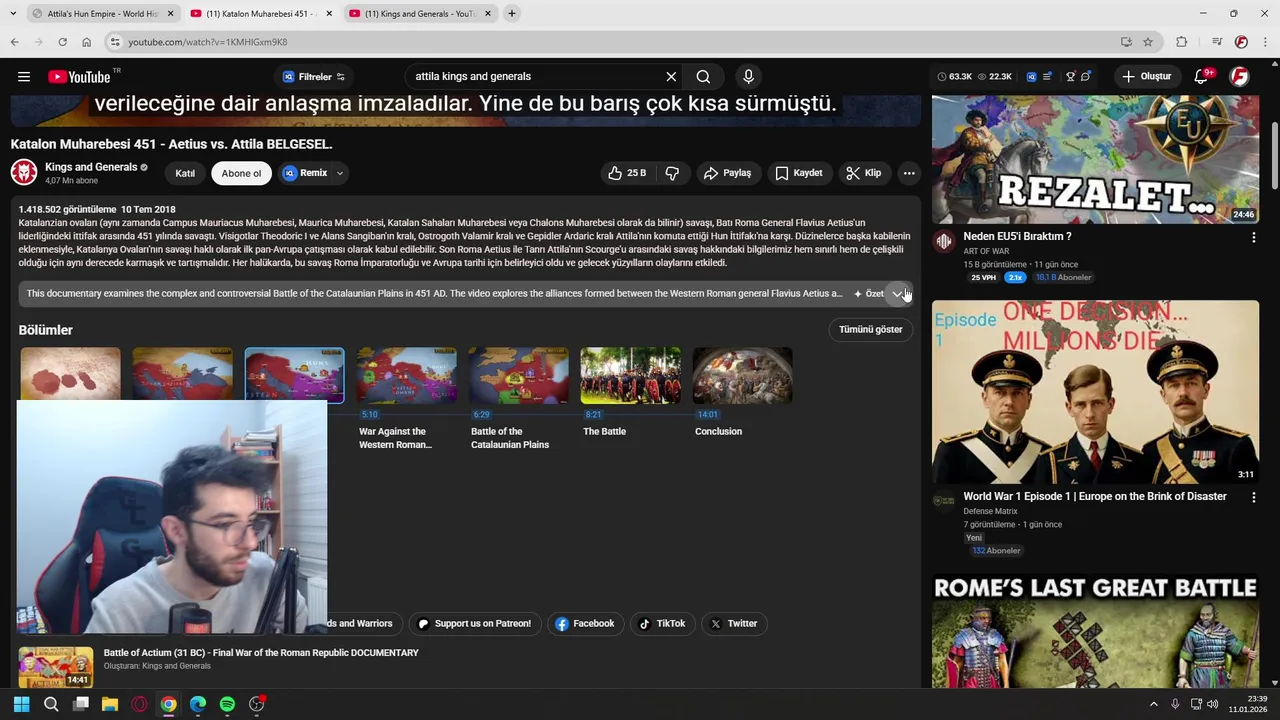The height and width of the screenshot is (720, 1280).
Task: Subscribe using the Abone ol button
Action: (241, 173)
